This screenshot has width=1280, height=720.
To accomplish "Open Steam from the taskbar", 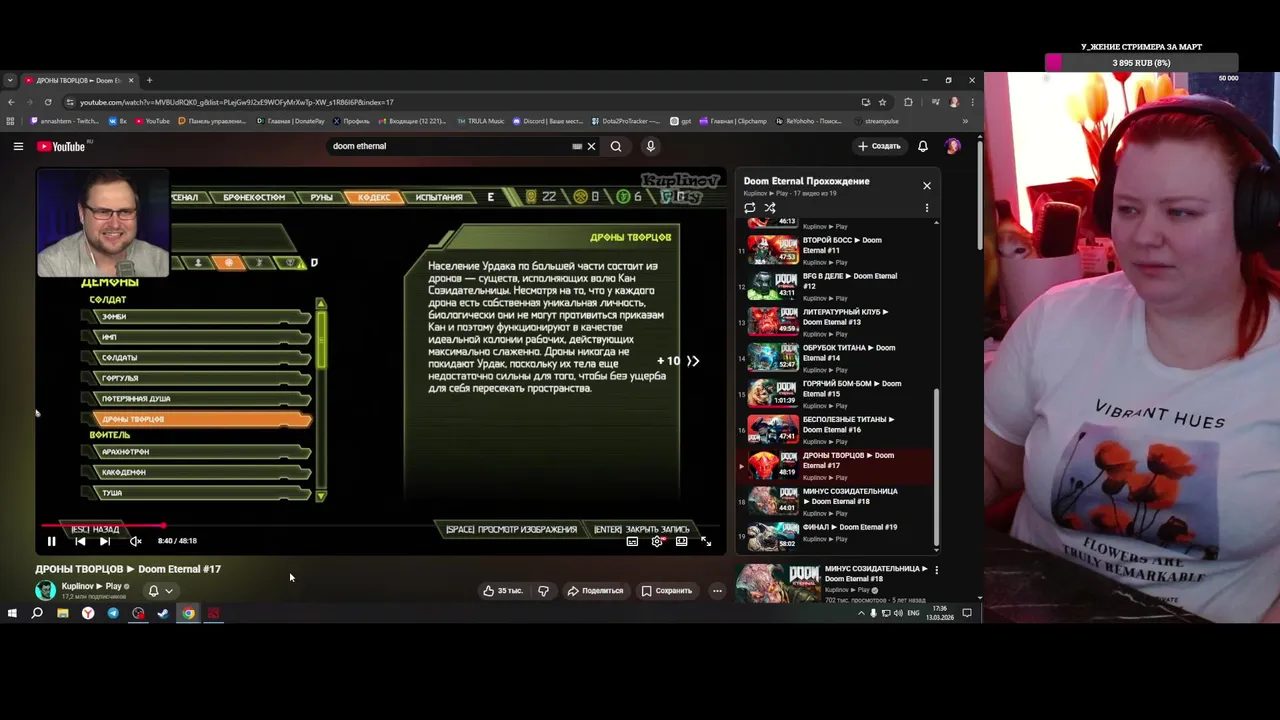I will [163, 613].
